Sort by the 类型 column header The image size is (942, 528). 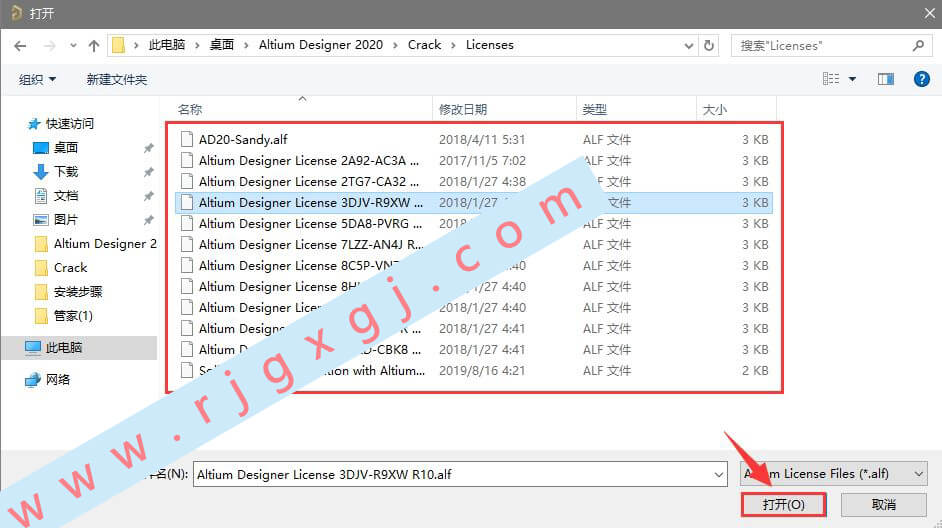595,109
